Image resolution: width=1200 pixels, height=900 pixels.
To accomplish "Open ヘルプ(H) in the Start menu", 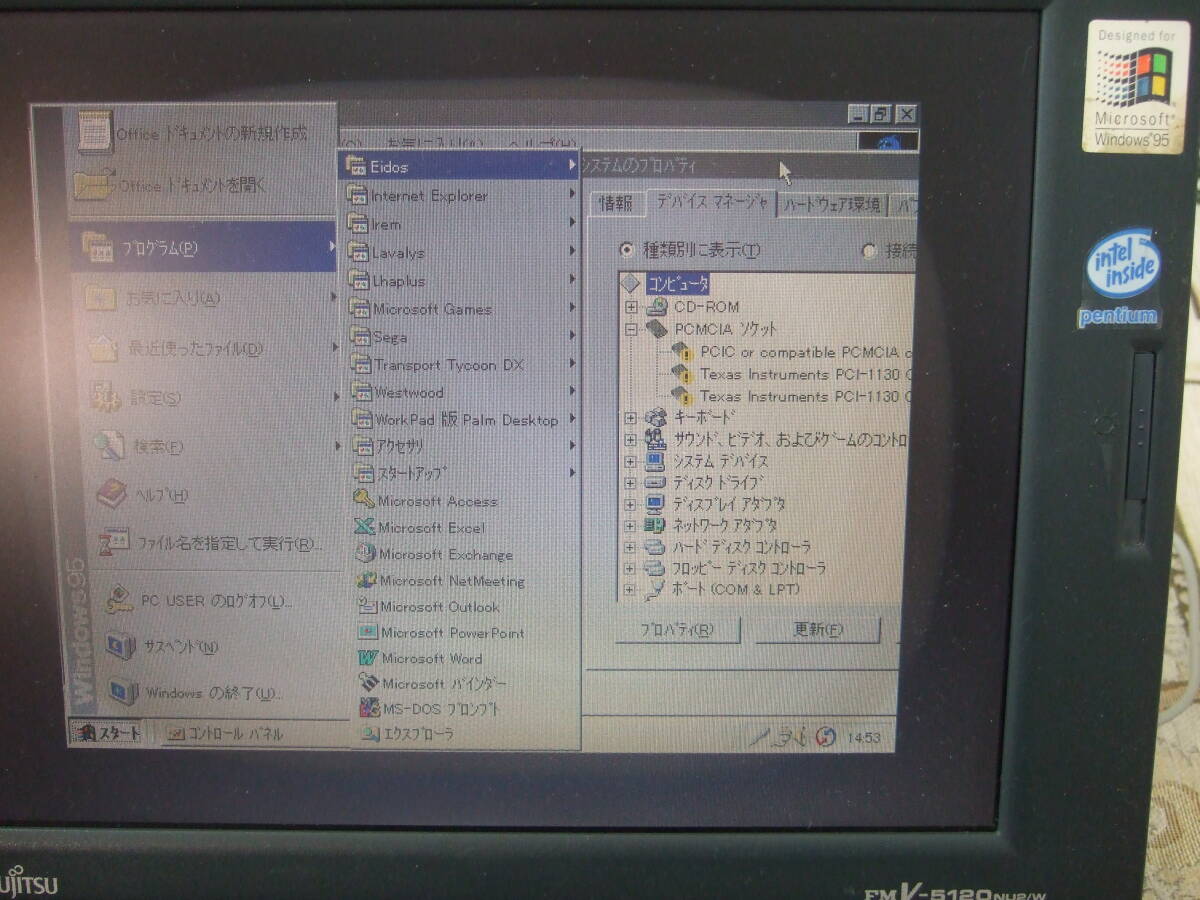I will pos(218,495).
